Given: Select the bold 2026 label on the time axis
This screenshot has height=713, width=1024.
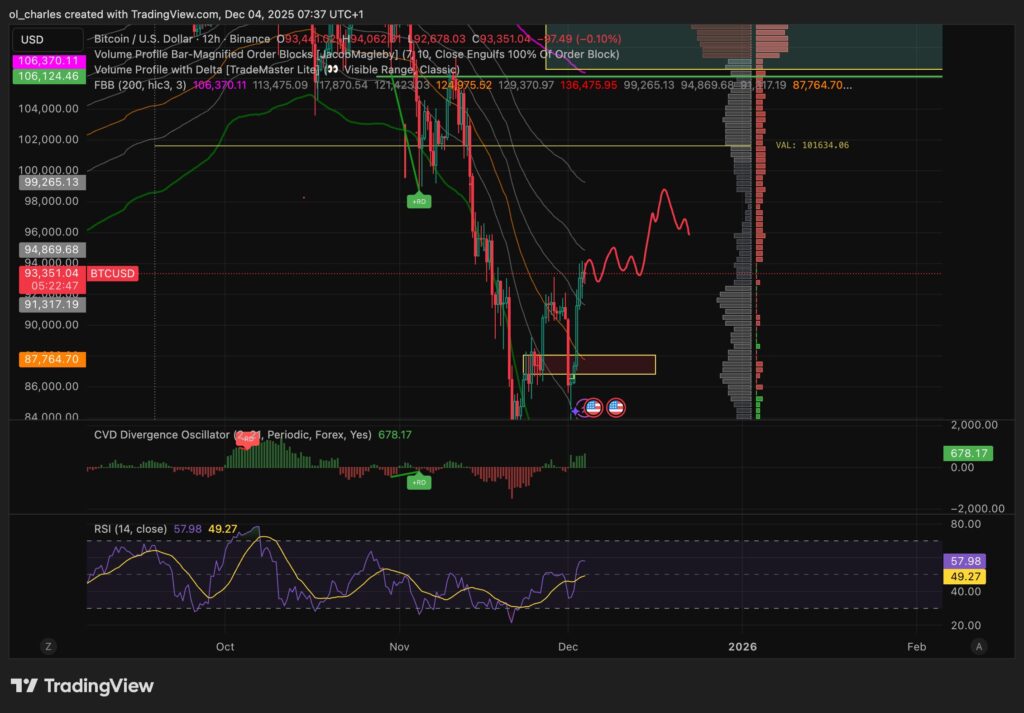Looking at the screenshot, I should point(743,647).
